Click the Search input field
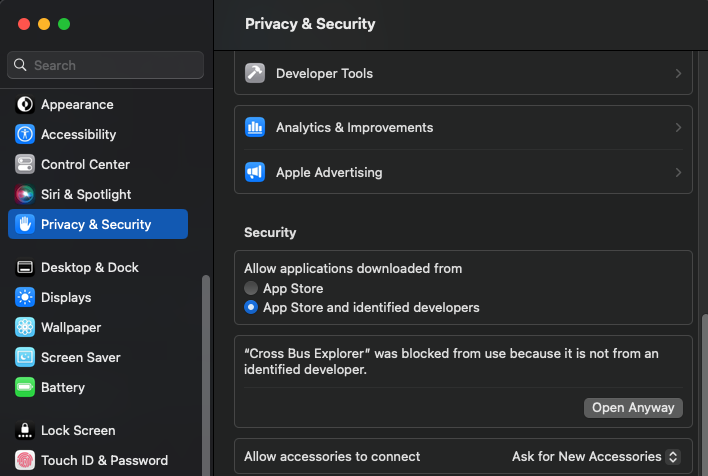The height and width of the screenshot is (476, 708). click(105, 65)
